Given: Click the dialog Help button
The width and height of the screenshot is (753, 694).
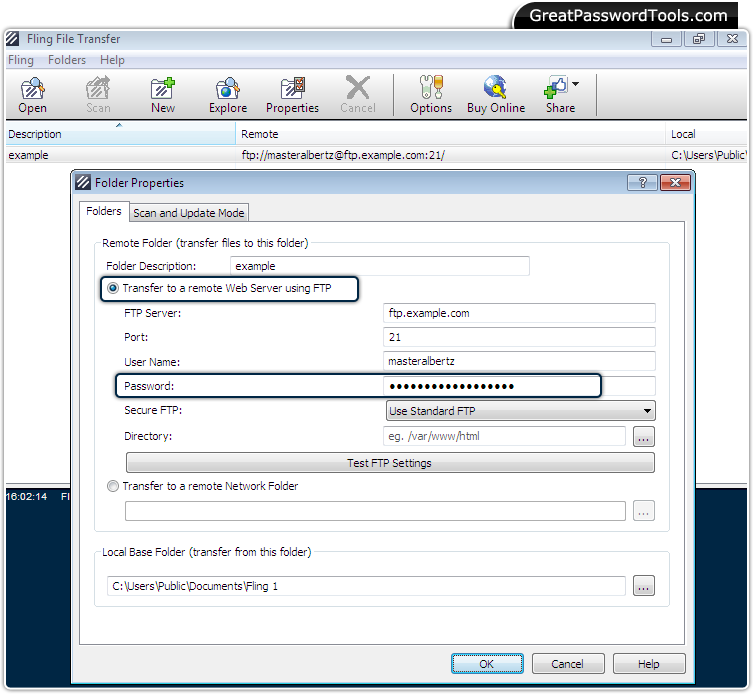Looking at the screenshot, I should pyautogui.click(x=649, y=664).
